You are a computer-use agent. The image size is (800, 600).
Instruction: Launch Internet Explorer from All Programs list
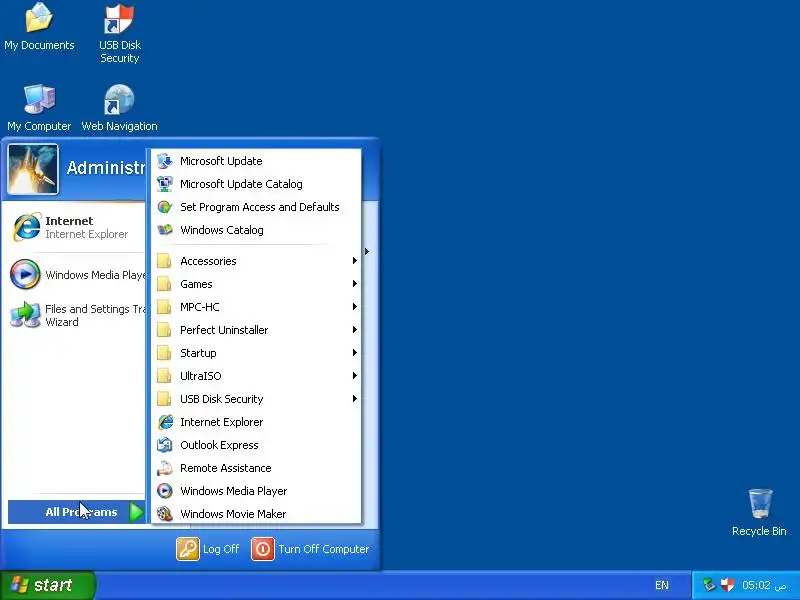[x=256, y=421]
